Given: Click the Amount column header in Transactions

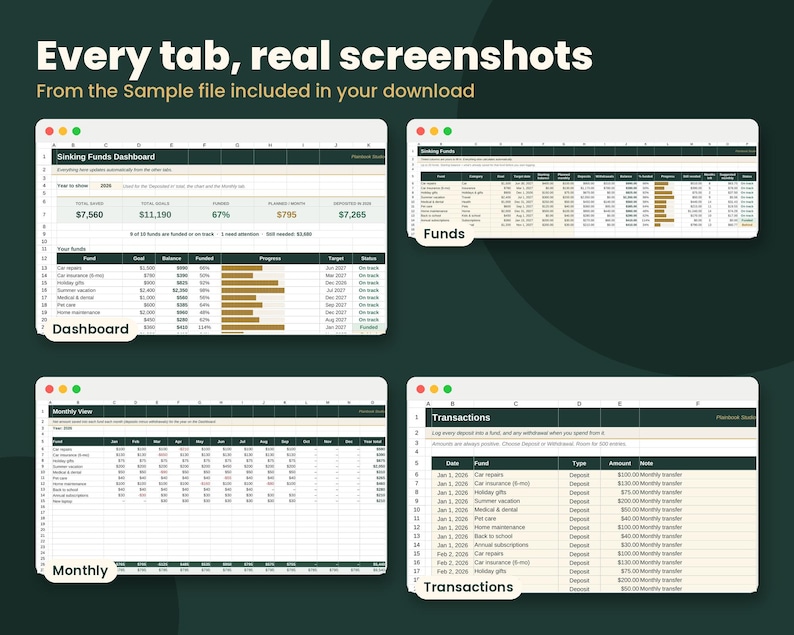Looking at the screenshot, I should click(x=620, y=463).
